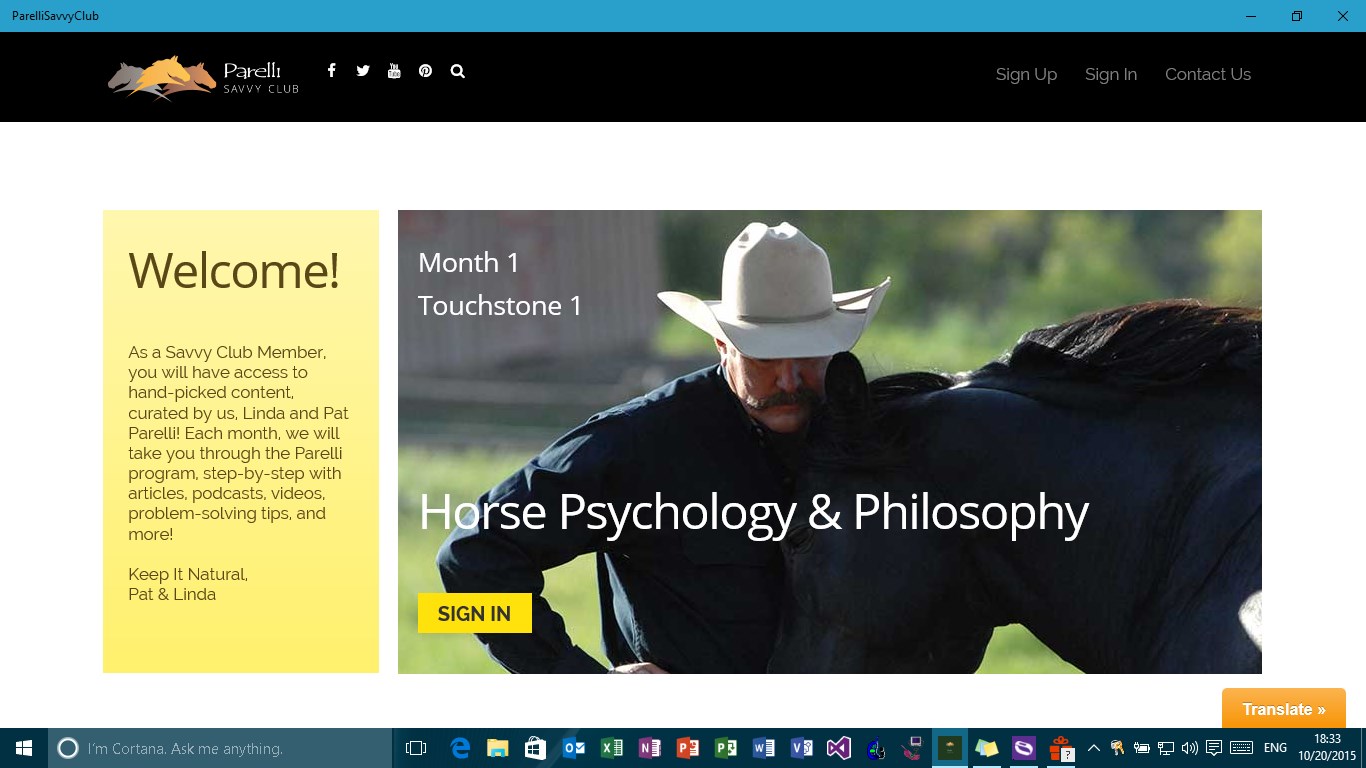Click the battery power tray icon
1366x768 pixels.
[x=1142, y=748]
